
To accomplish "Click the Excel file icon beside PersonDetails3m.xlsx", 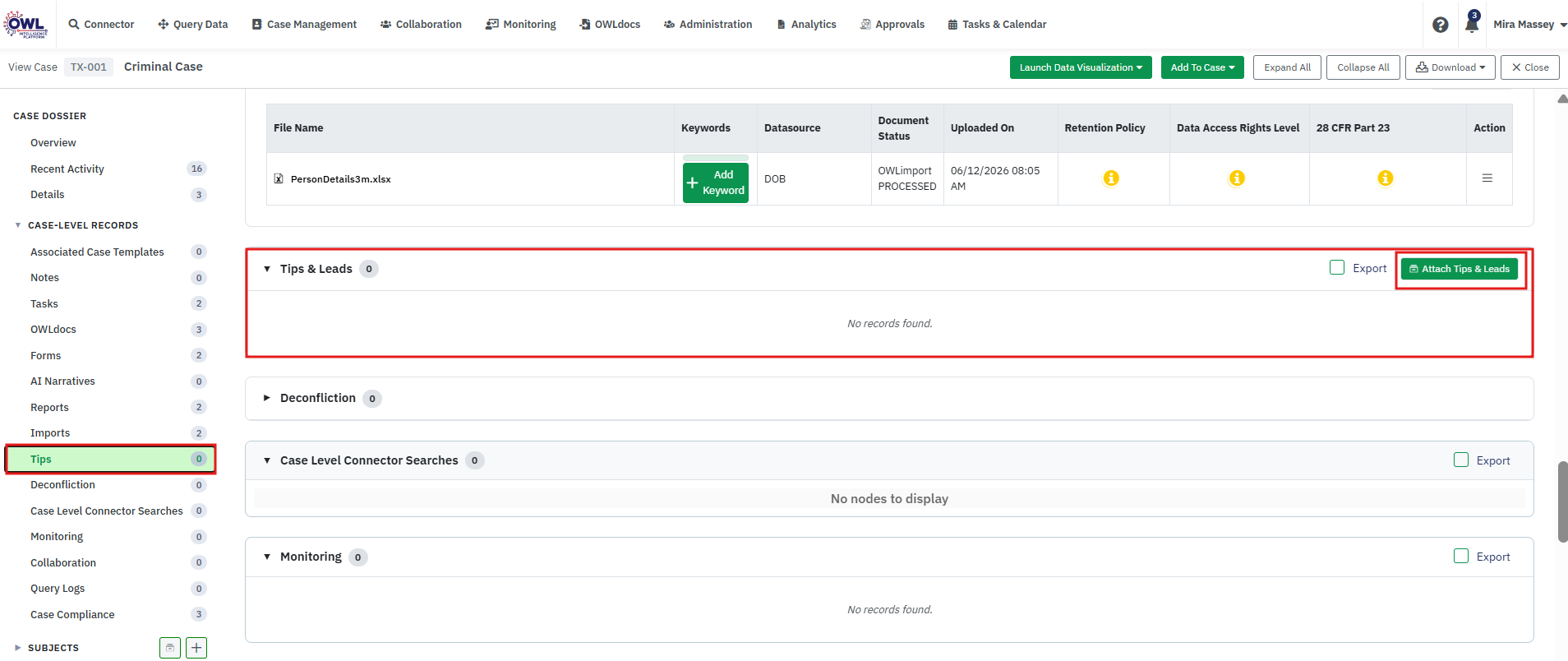I will [x=279, y=178].
